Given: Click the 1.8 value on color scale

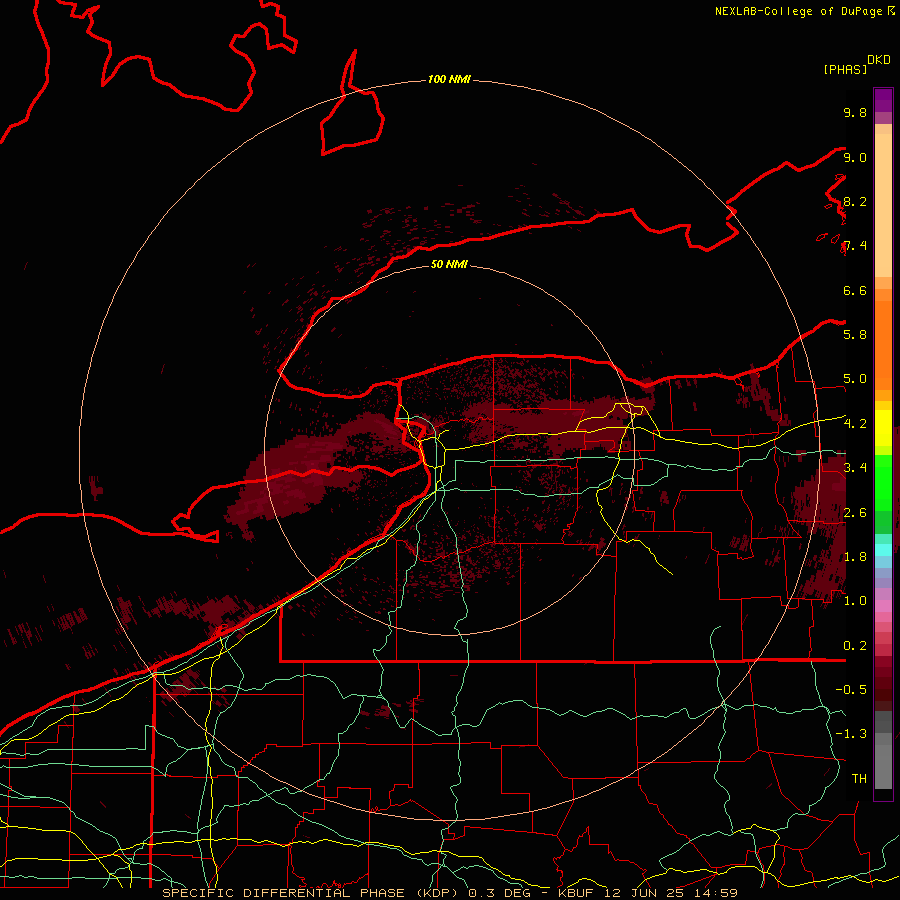Looking at the screenshot, I should [855, 557].
